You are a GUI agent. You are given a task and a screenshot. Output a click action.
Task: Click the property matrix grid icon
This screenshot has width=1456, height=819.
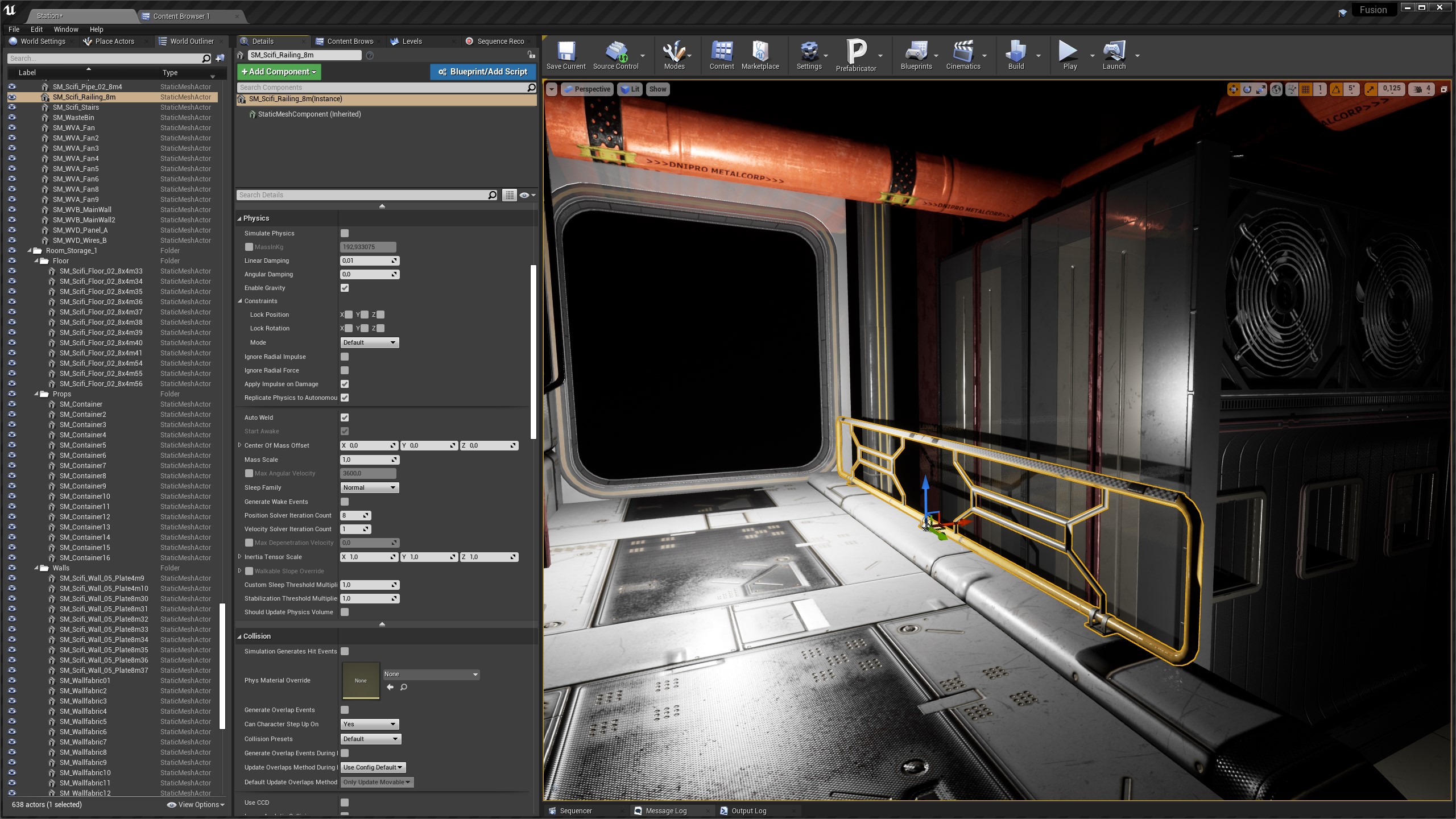point(509,195)
